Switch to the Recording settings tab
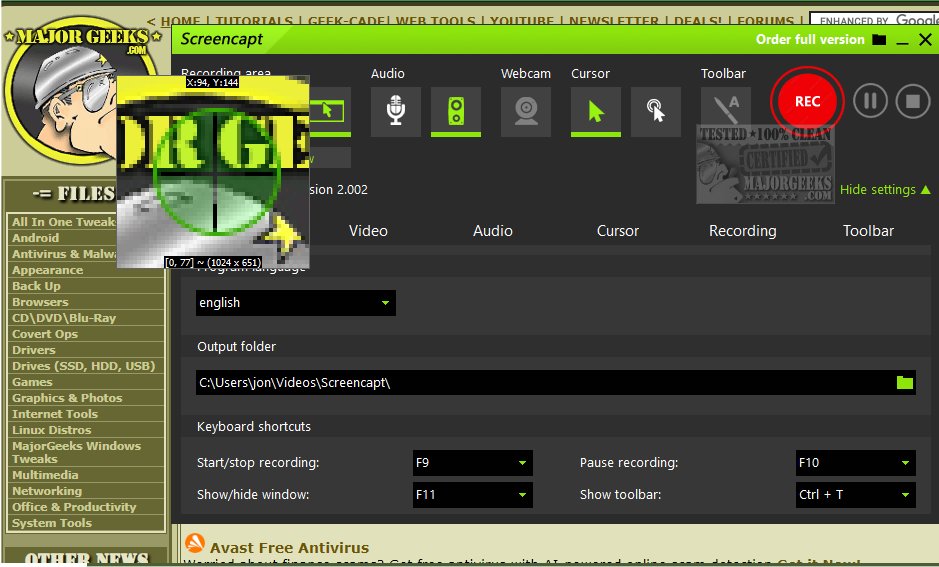Viewport: 939px width, 567px height. point(743,231)
